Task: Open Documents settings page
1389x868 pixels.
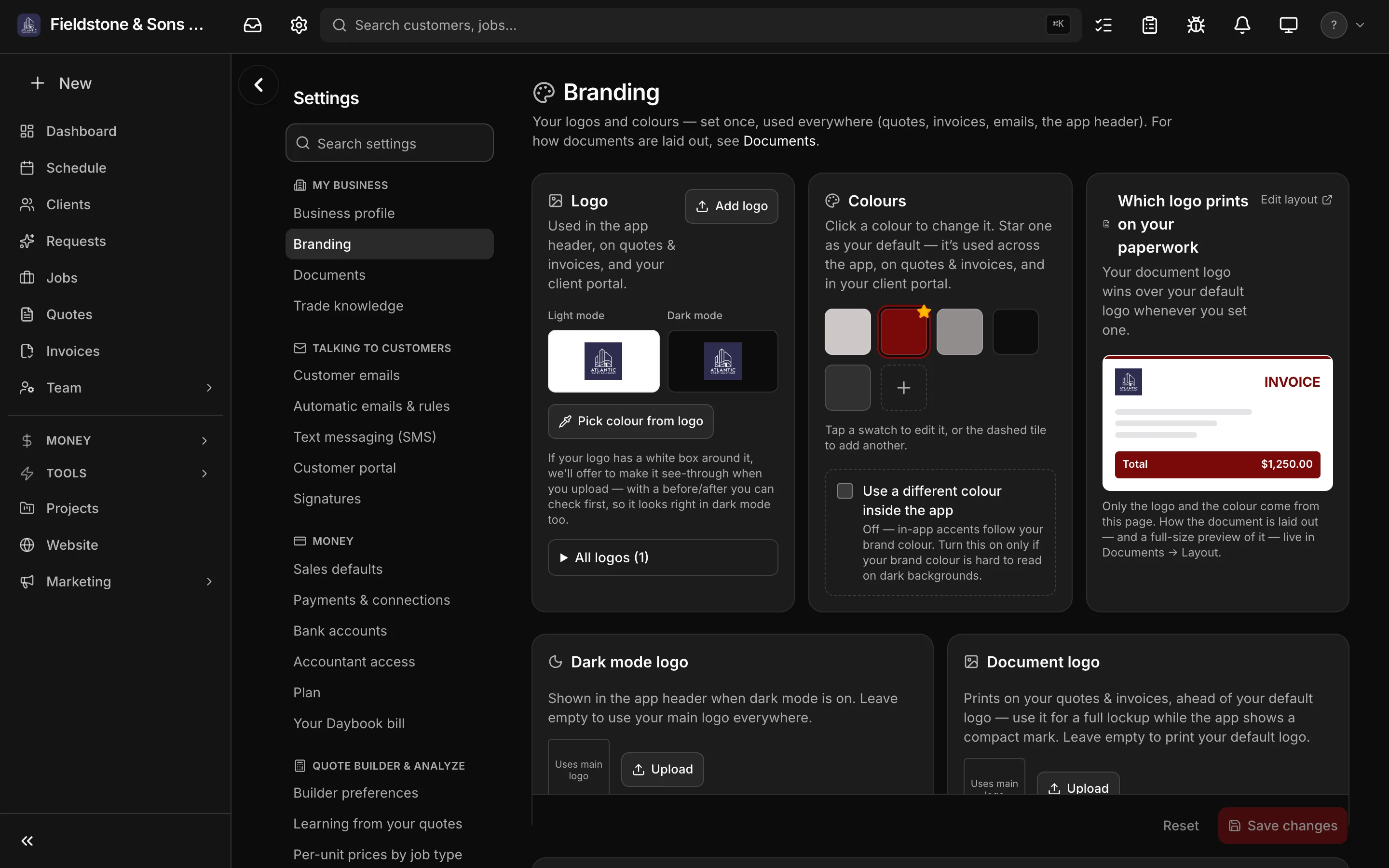Action: coord(389,275)
